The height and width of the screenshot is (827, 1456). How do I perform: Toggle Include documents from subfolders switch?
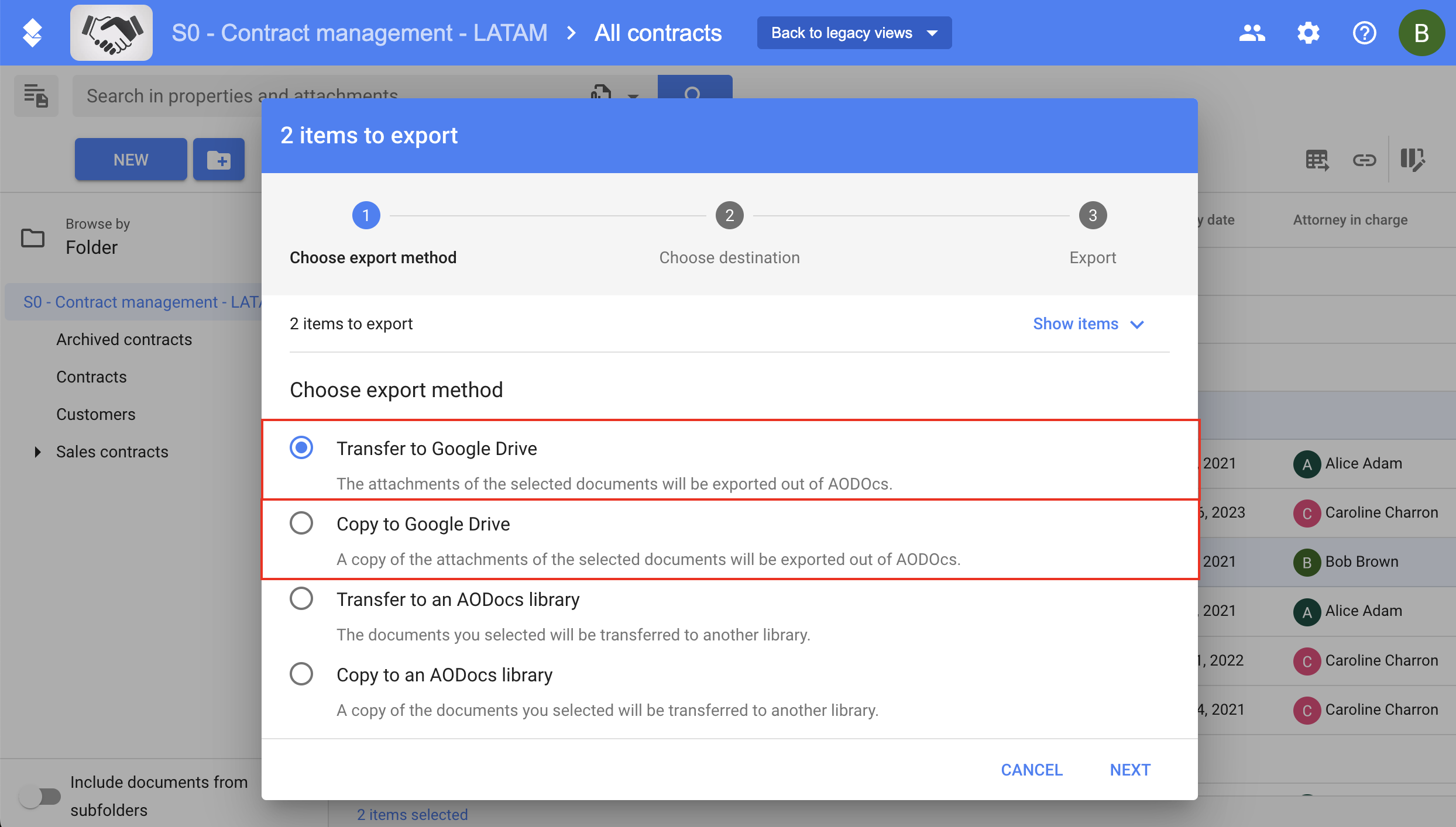tap(39, 796)
